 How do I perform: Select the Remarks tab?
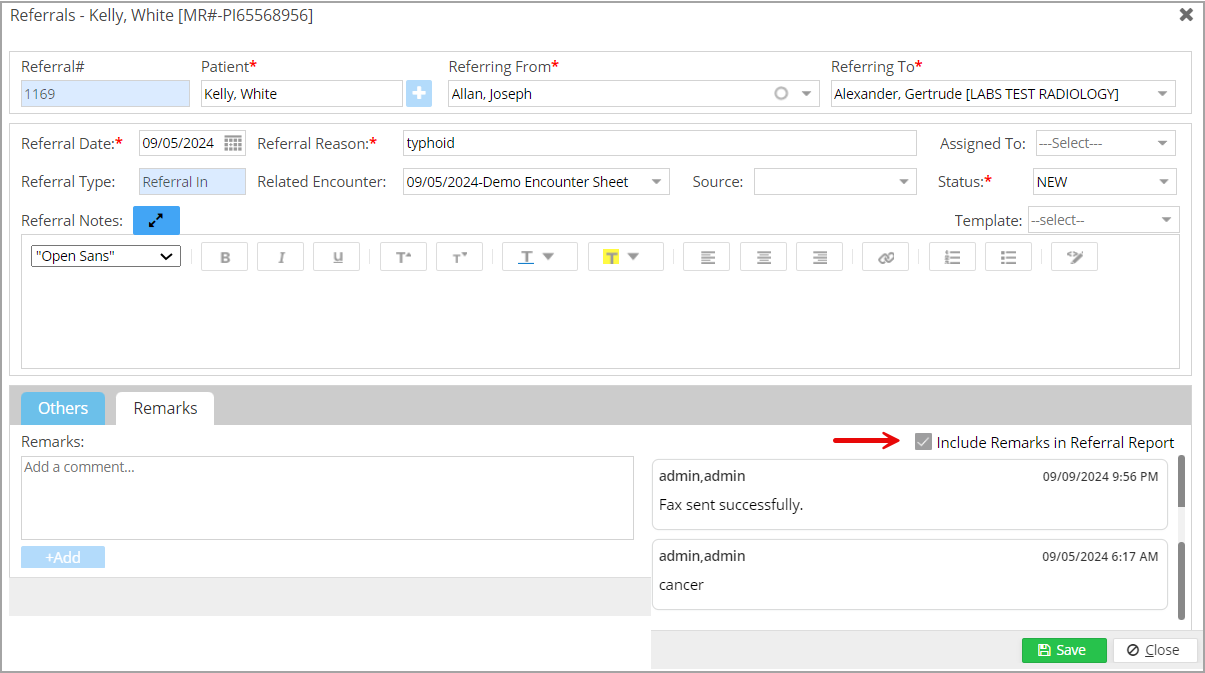click(165, 408)
